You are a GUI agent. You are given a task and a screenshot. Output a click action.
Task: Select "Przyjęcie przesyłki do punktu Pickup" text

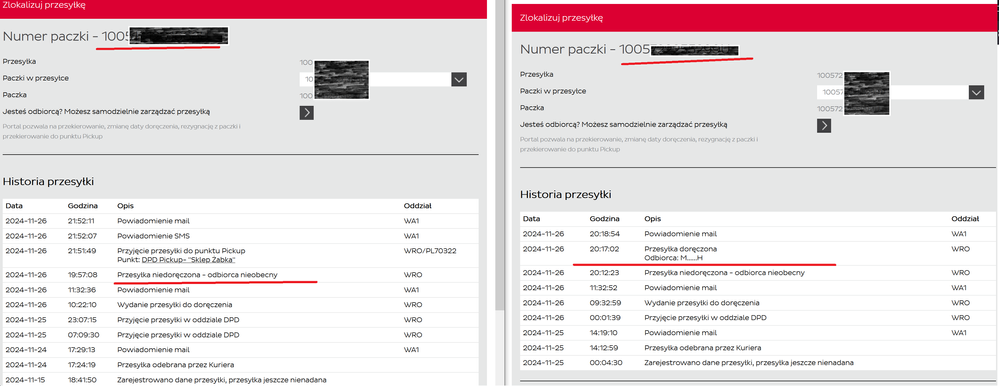point(181,250)
